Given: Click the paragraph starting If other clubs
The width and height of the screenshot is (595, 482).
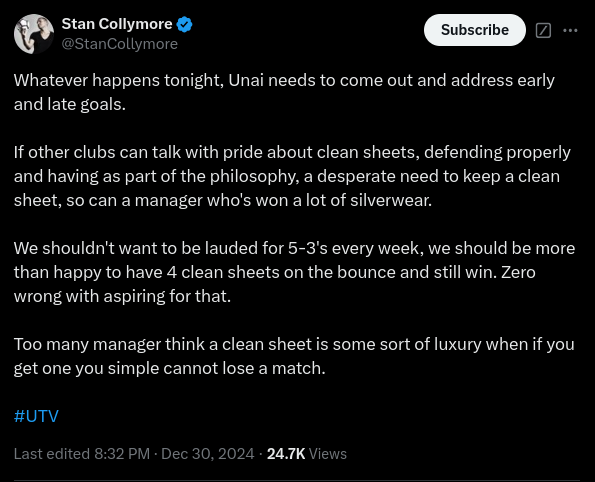Looking at the screenshot, I should pos(292,176).
